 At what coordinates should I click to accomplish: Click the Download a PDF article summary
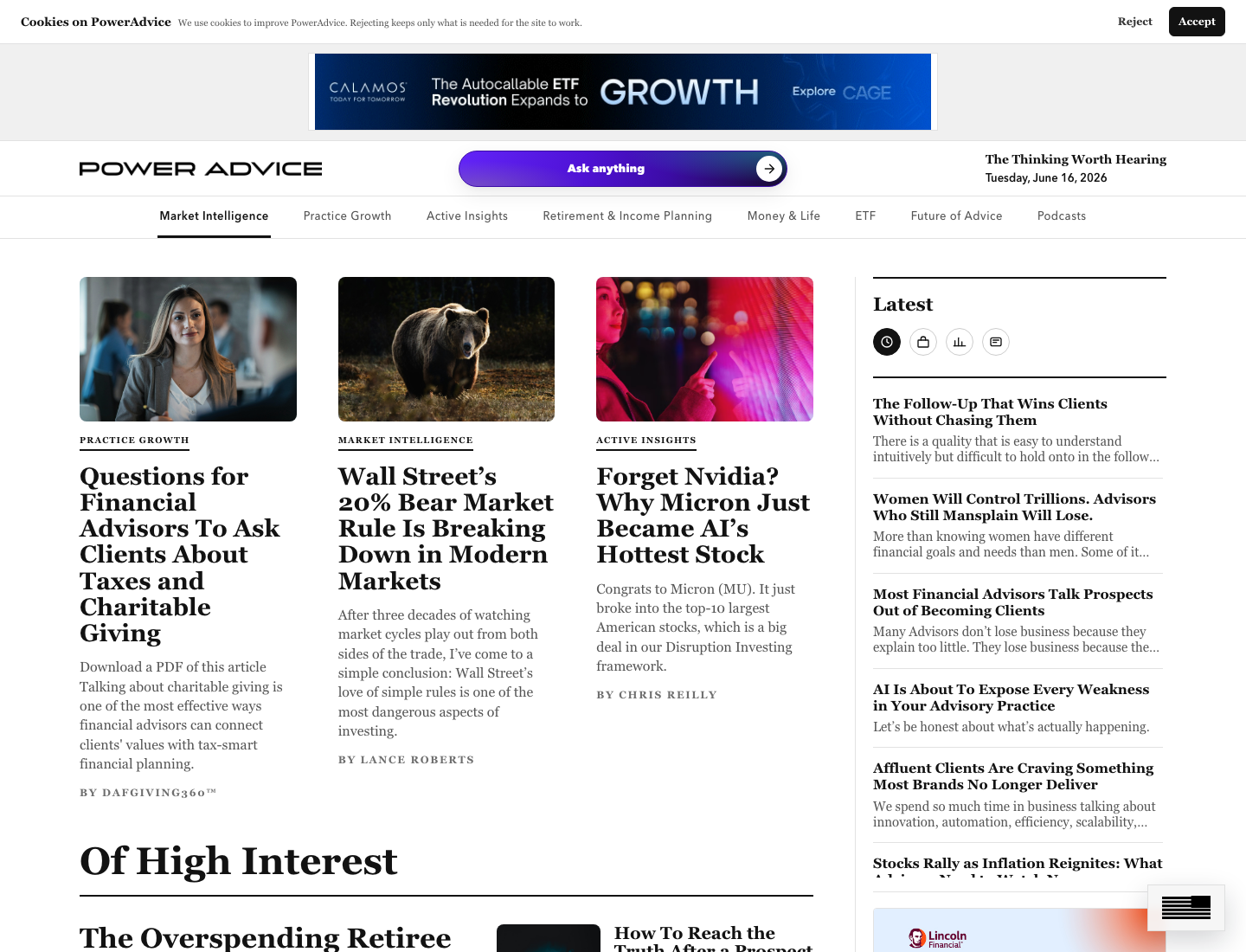click(x=182, y=716)
